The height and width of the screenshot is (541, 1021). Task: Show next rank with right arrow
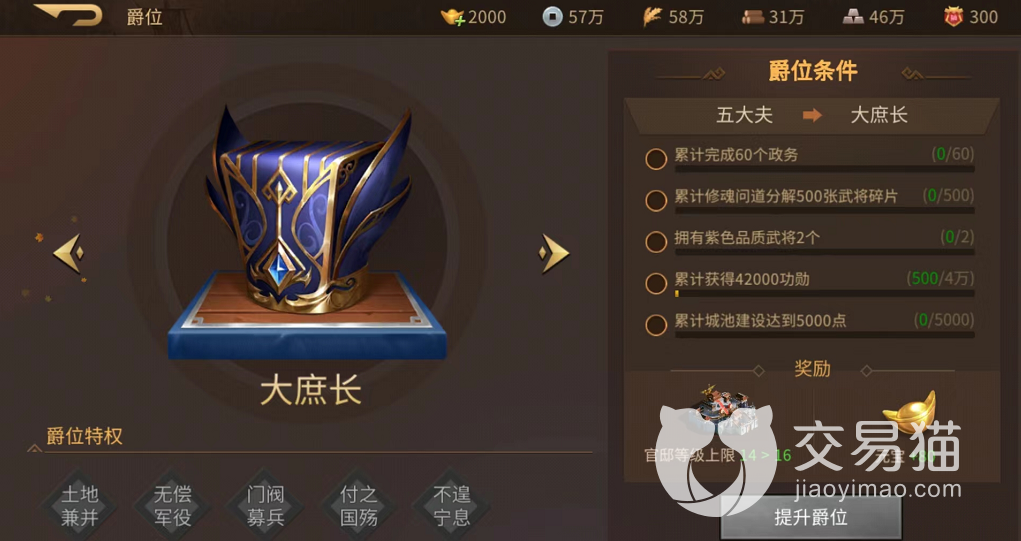pyautogui.click(x=554, y=253)
